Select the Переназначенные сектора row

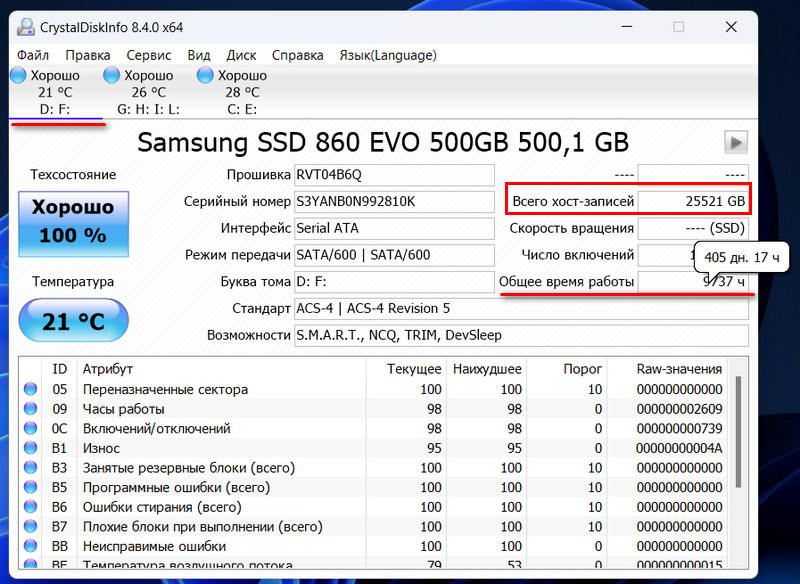pyautogui.click(x=373, y=389)
